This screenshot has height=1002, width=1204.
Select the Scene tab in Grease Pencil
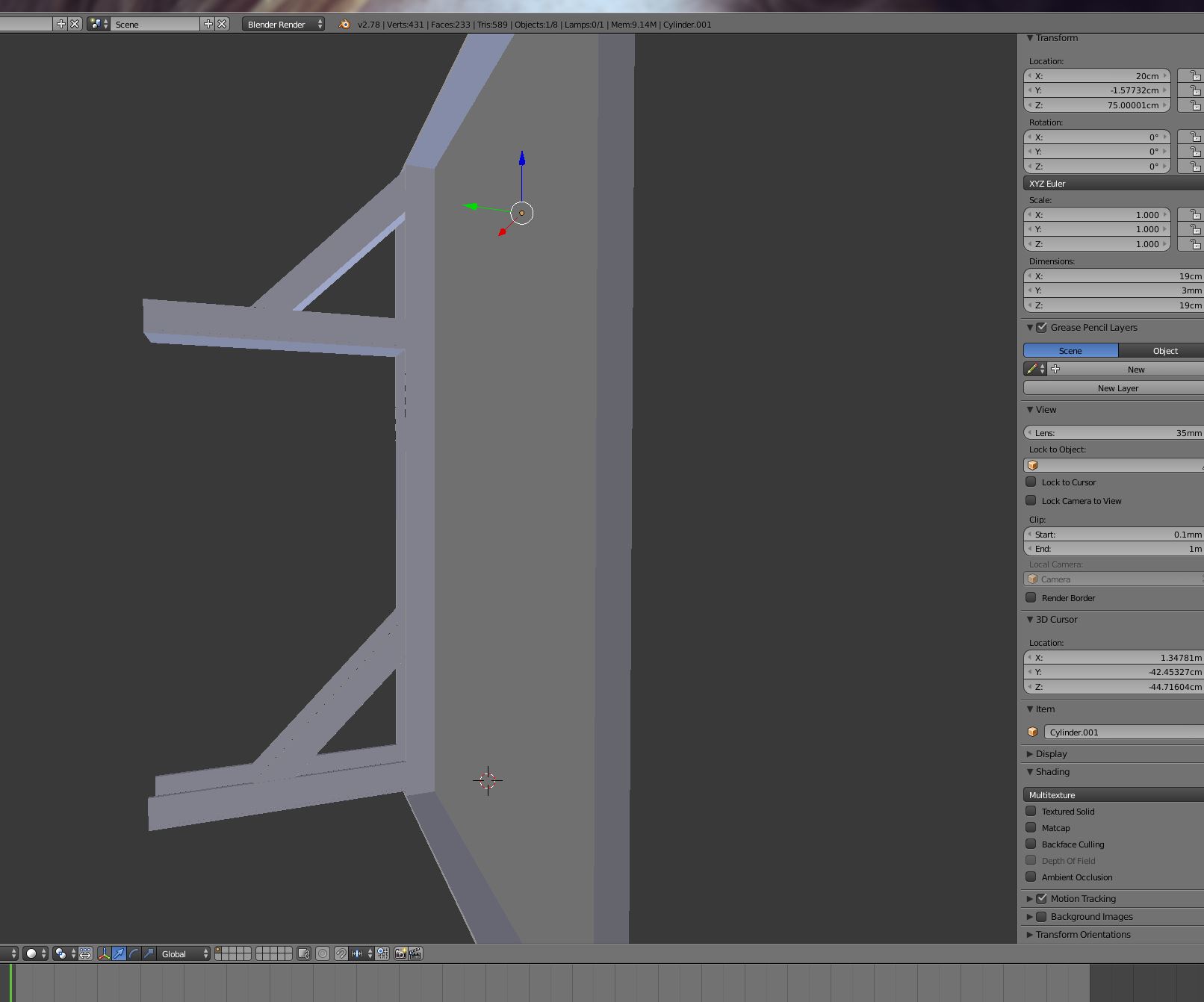pyautogui.click(x=1070, y=351)
